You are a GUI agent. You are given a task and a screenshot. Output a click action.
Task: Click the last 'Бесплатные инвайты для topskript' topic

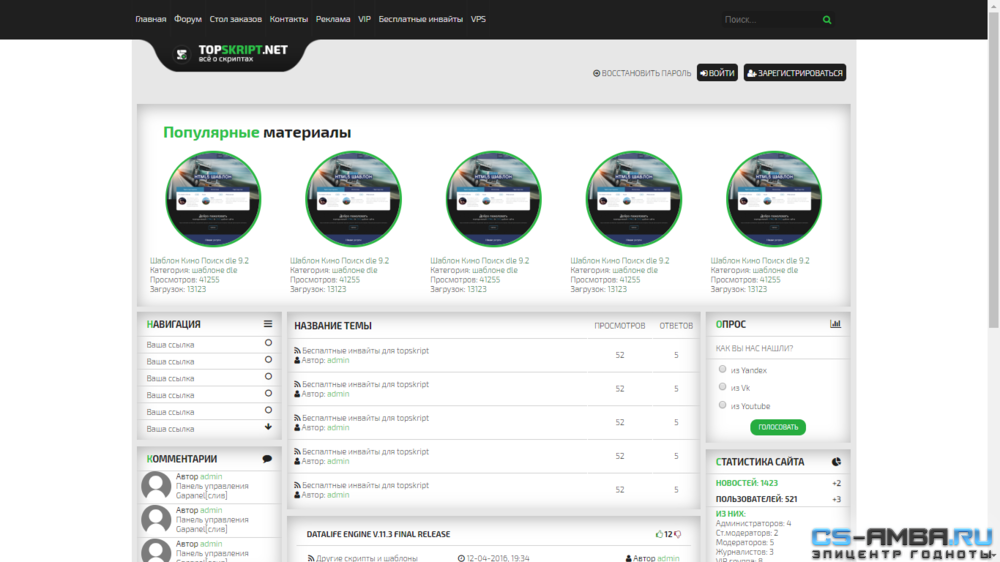[x=365, y=485]
